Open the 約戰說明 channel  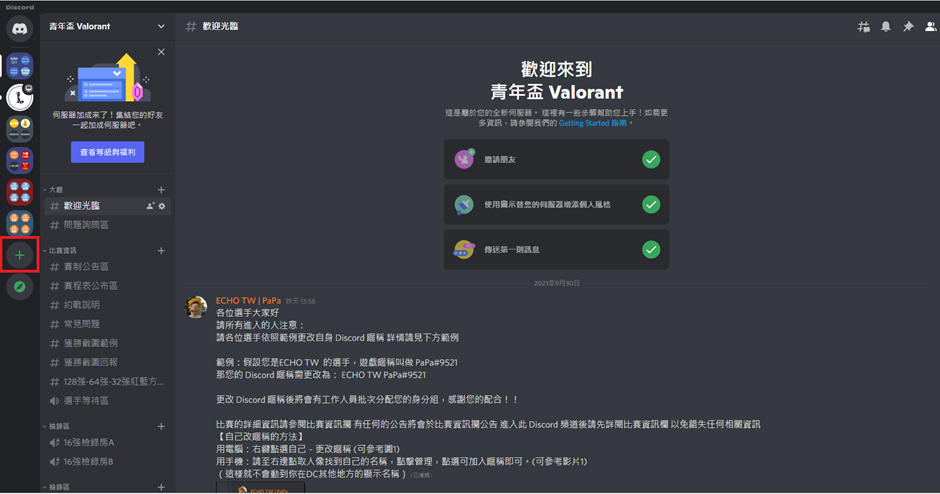pyautogui.click(x=108, y=305)
